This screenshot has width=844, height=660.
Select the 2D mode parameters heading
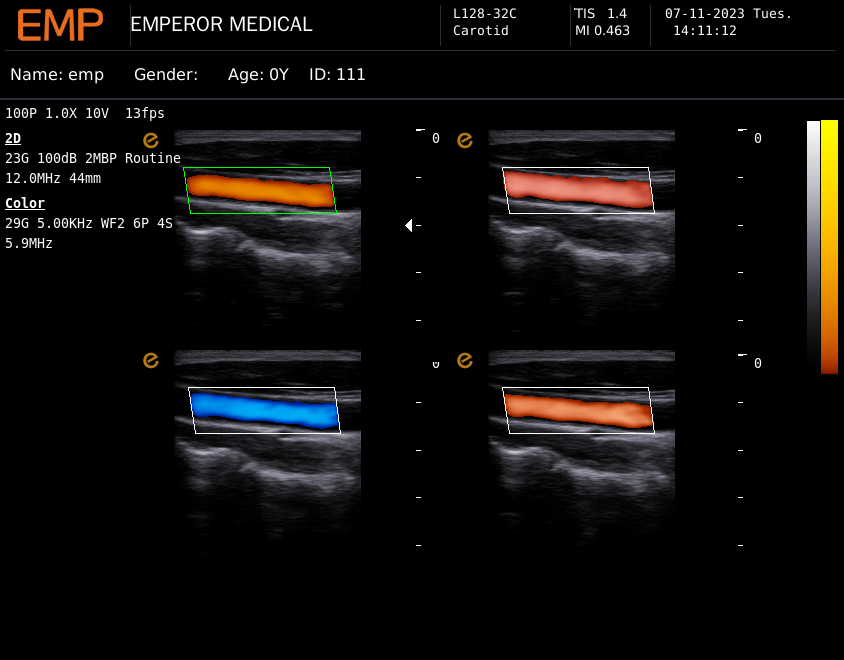coord(13,138)
